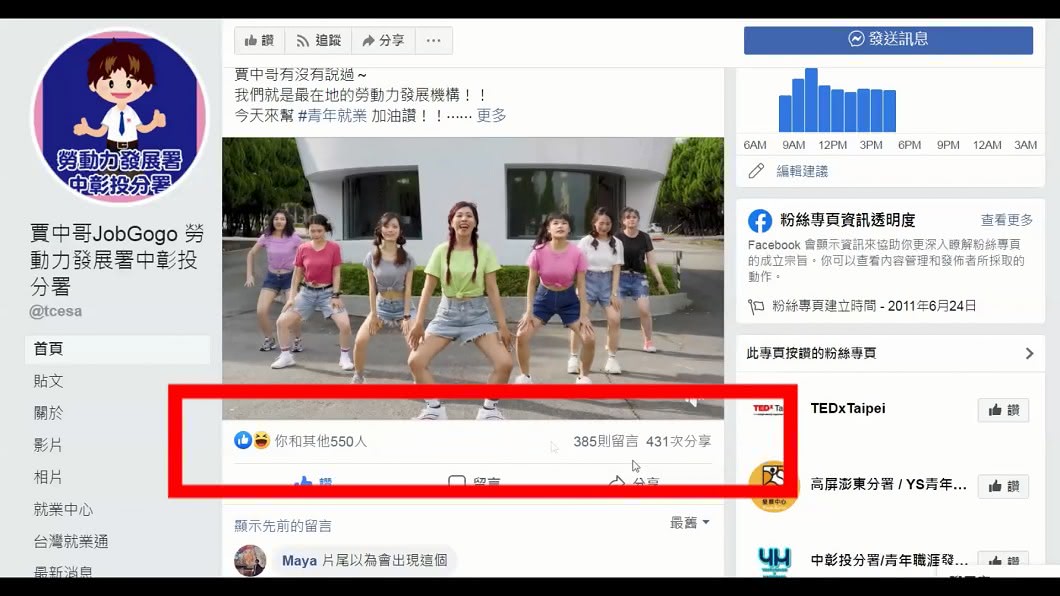The image size is (1060, 596).
Task: Open the 431次分享 shares count
Action: pos(678,441)
